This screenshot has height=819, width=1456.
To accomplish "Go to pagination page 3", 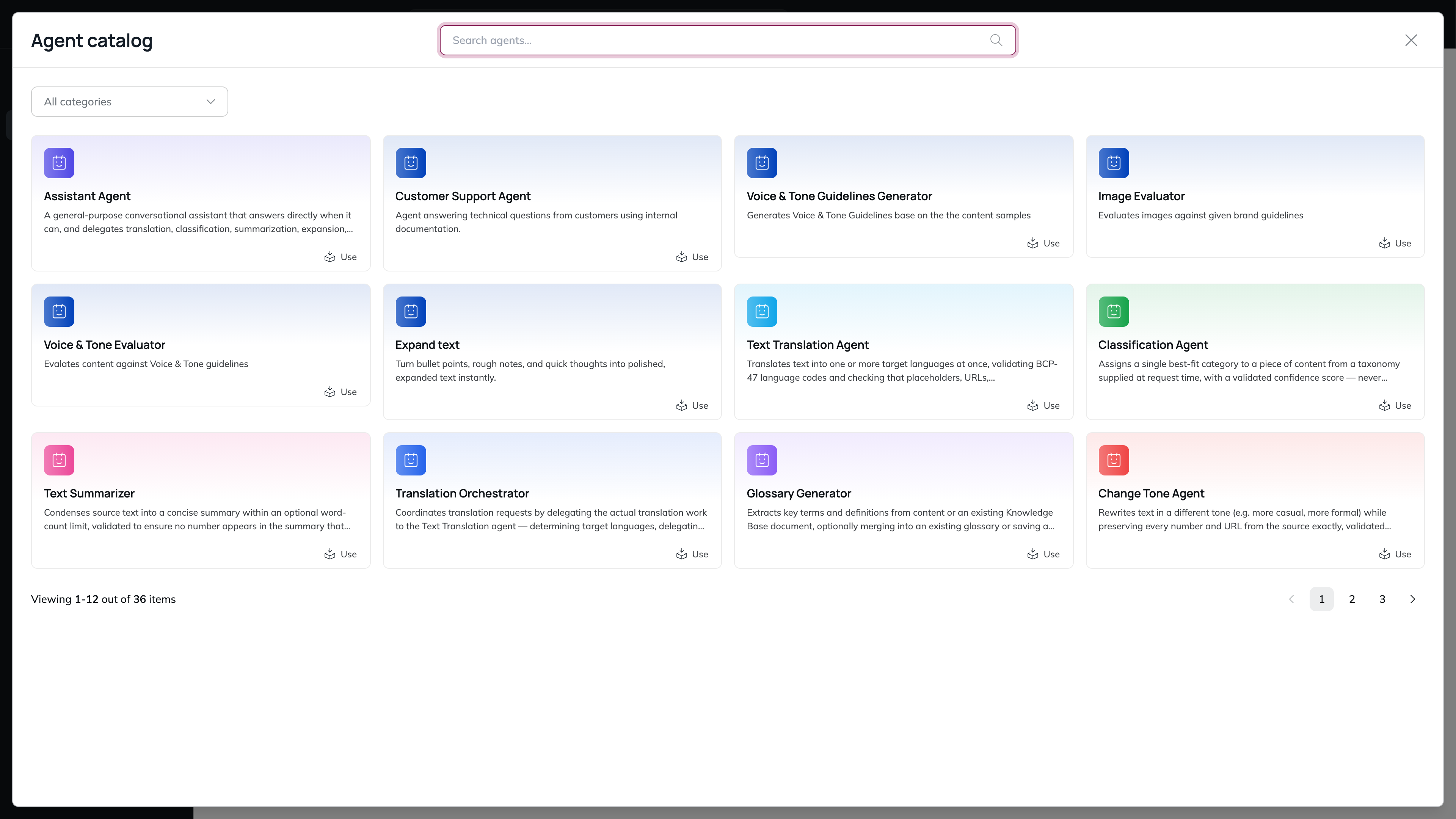I will [1382, 599].
